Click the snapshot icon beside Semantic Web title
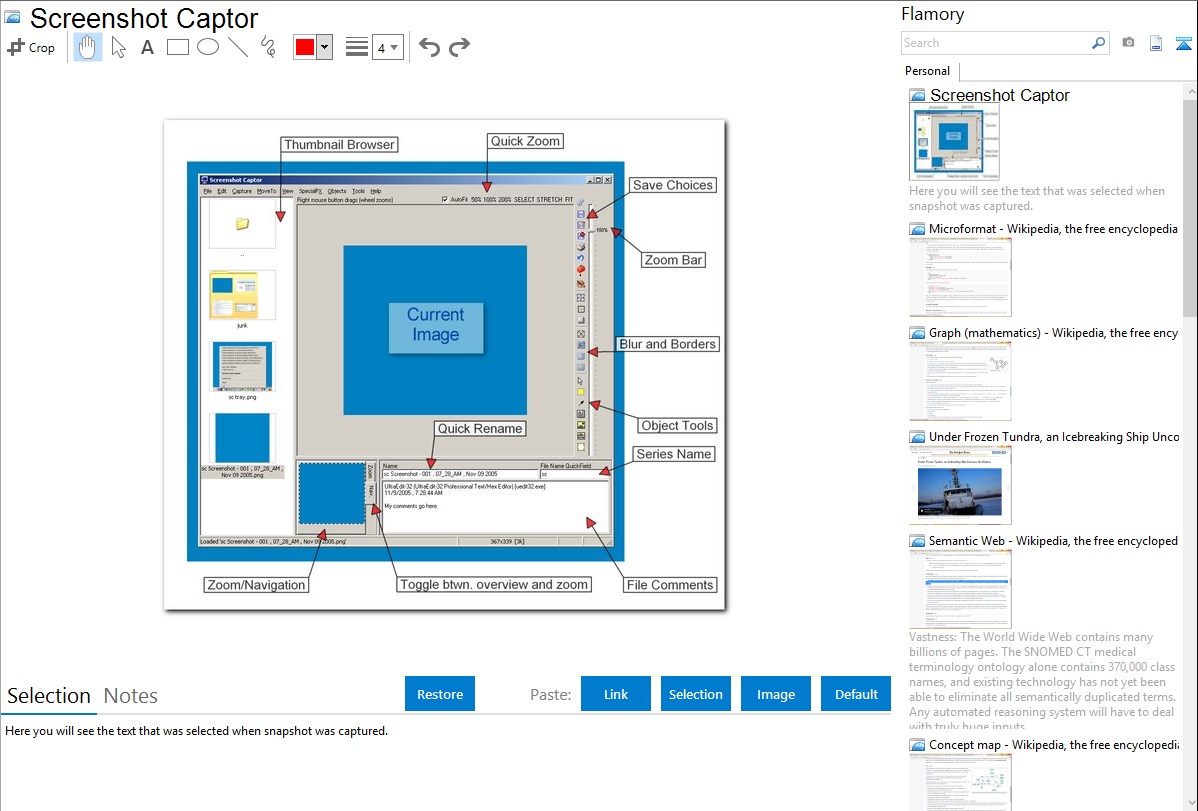The image size is (1198, 811). click(x=918, y=540)
